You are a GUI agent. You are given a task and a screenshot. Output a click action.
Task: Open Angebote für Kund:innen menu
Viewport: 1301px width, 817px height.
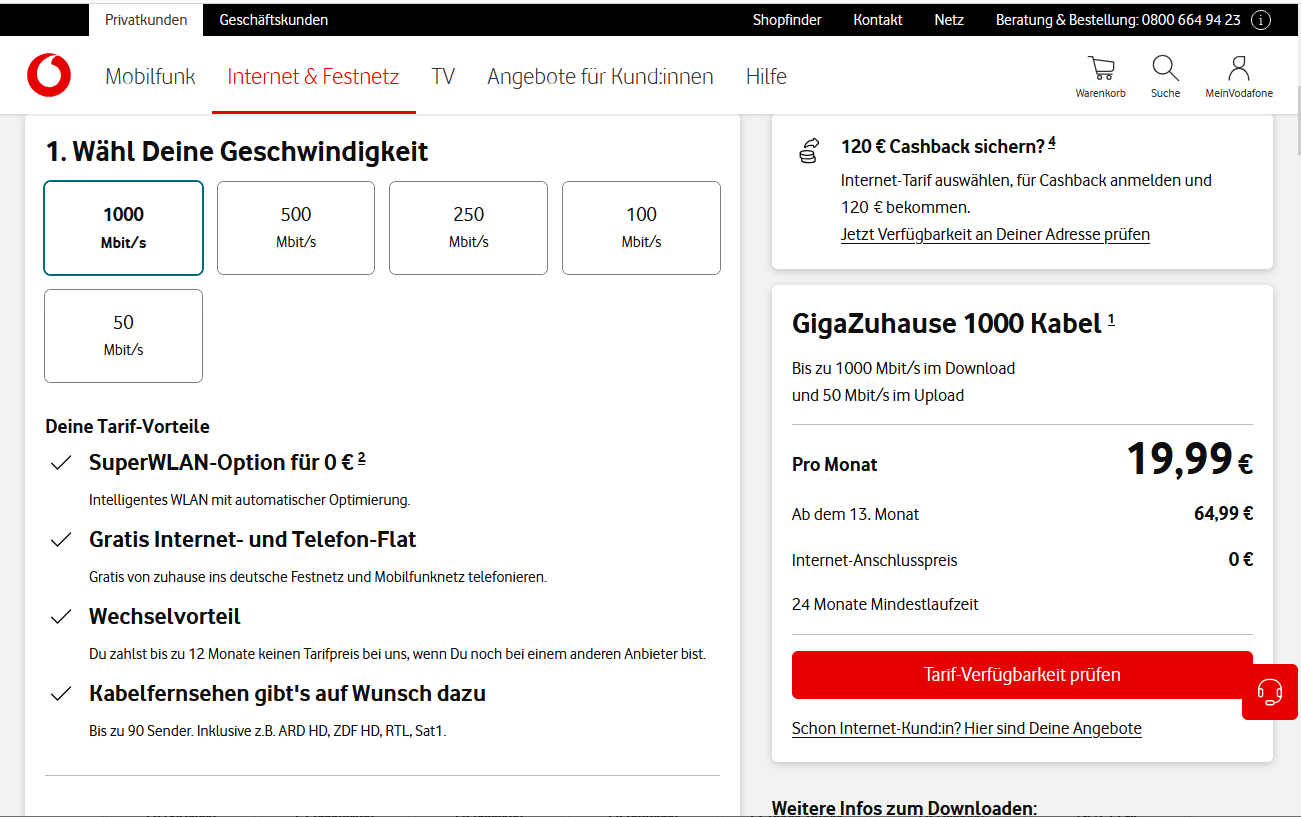point(600,77)
